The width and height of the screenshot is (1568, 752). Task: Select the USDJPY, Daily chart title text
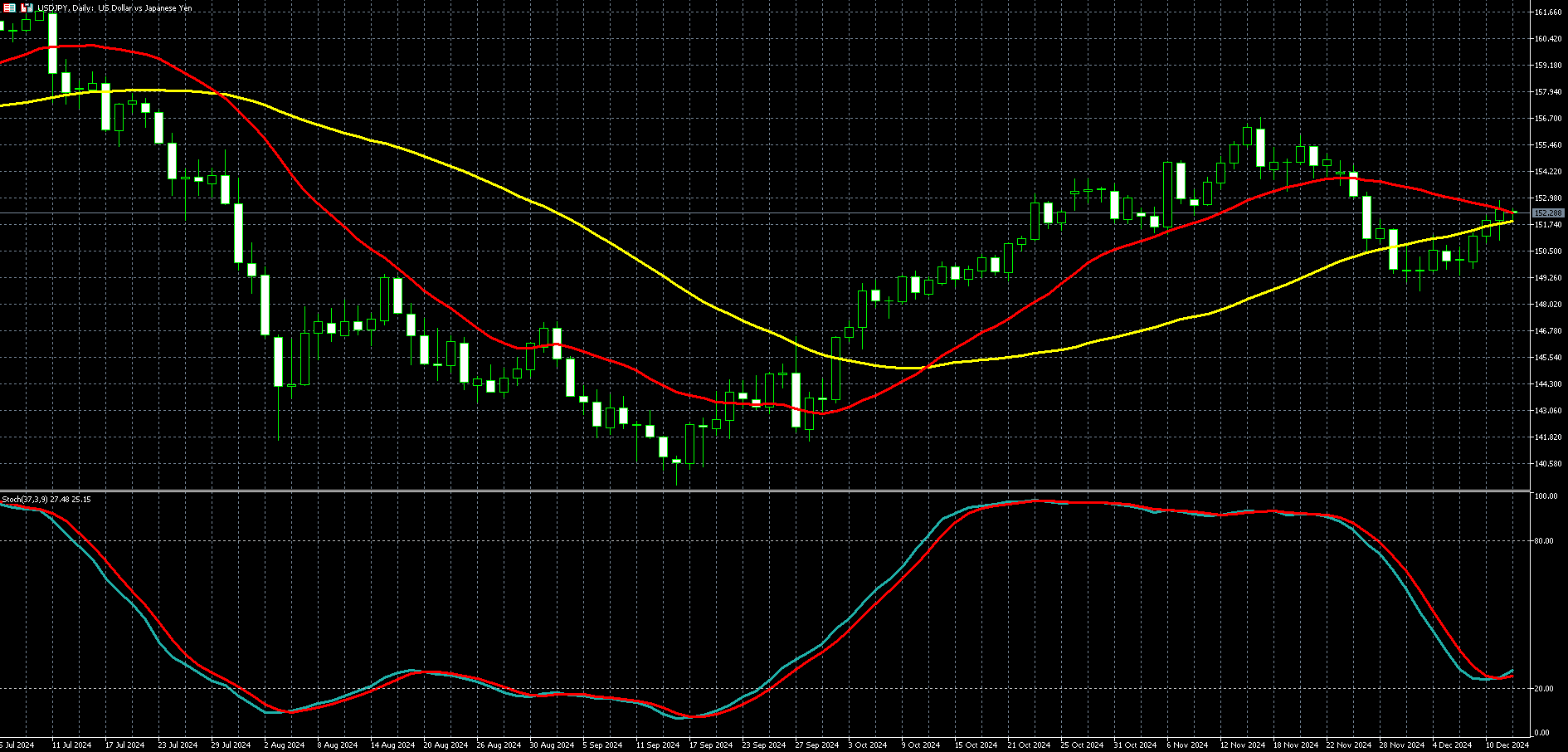(114, 8)
